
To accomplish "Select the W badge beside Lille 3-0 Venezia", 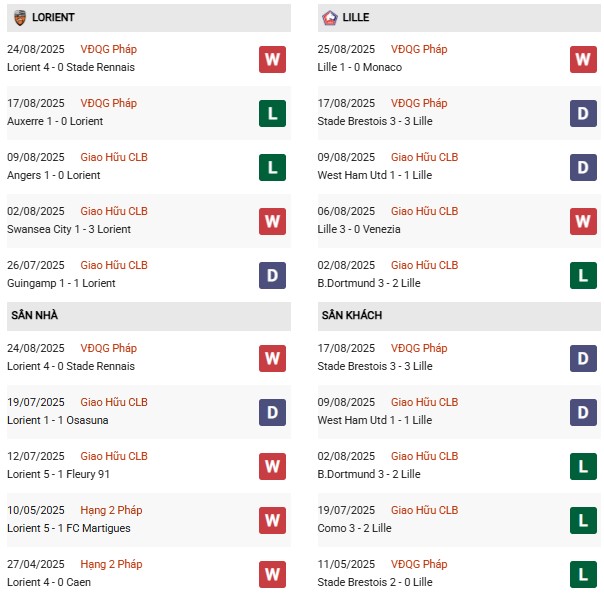I will 583,221.
